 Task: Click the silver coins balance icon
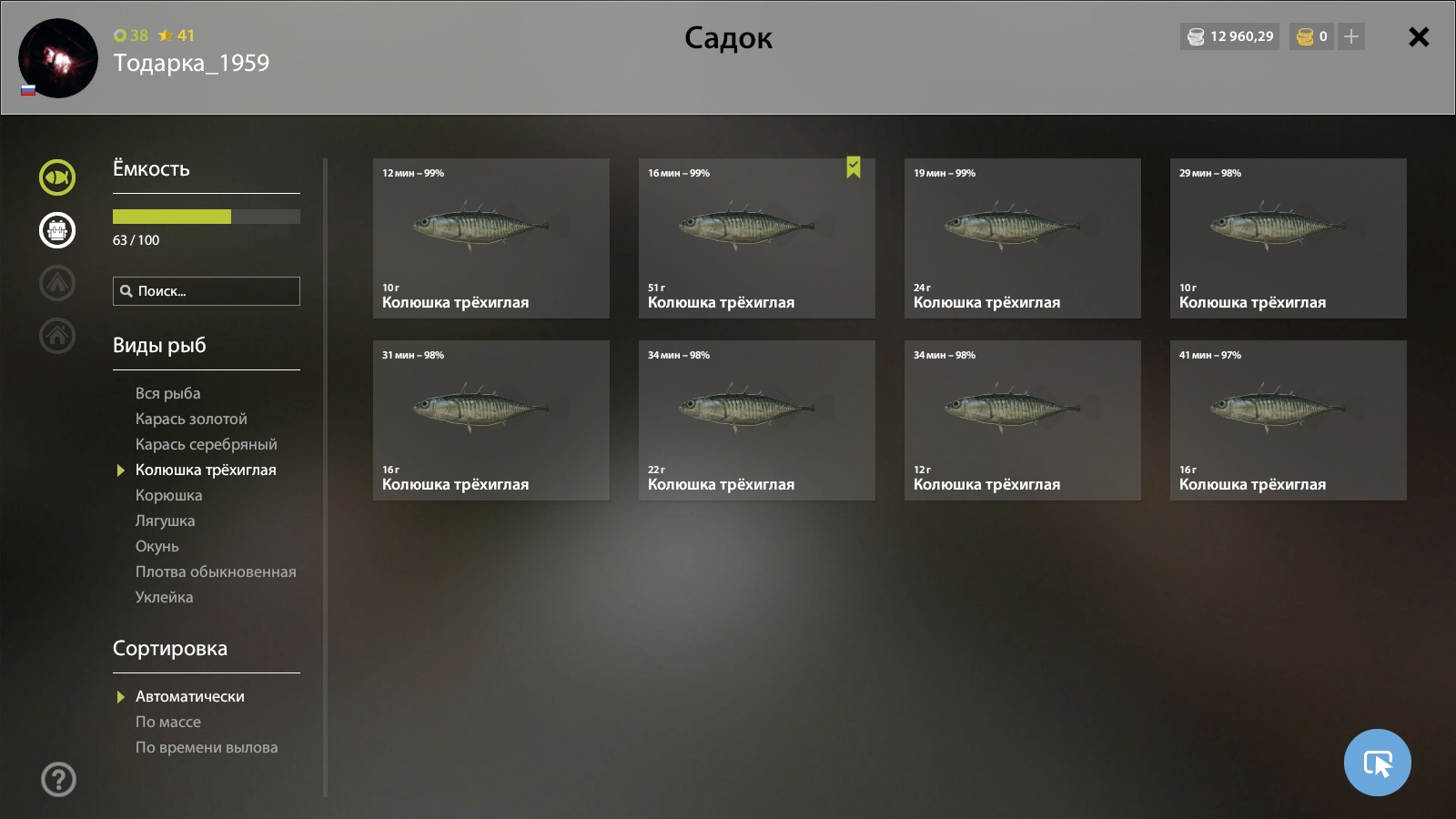[x=1196, y=36]
